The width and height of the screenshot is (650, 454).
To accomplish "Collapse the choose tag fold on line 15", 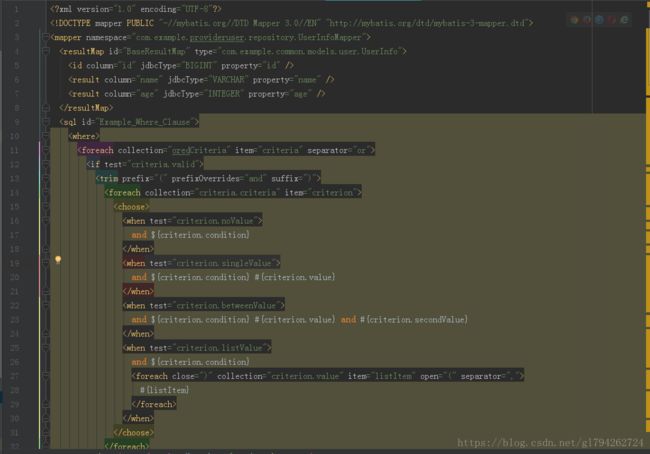I will (46, 206).
